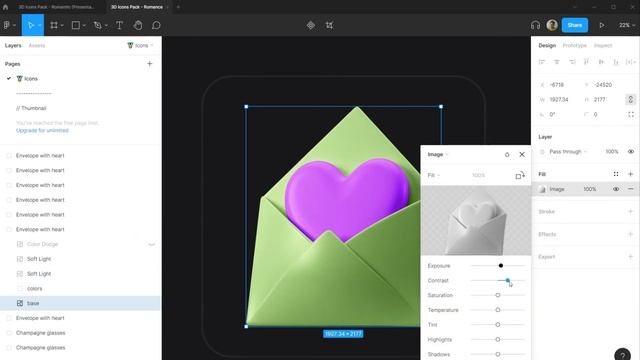Close the Image popup
640x360 pixels.
(x=522, y=155)
